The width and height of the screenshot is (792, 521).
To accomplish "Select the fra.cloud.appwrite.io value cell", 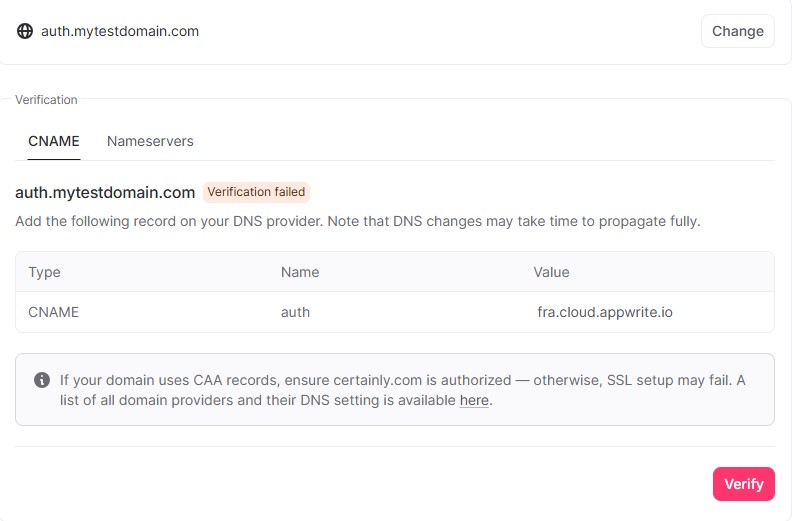I will pos(605,312).
